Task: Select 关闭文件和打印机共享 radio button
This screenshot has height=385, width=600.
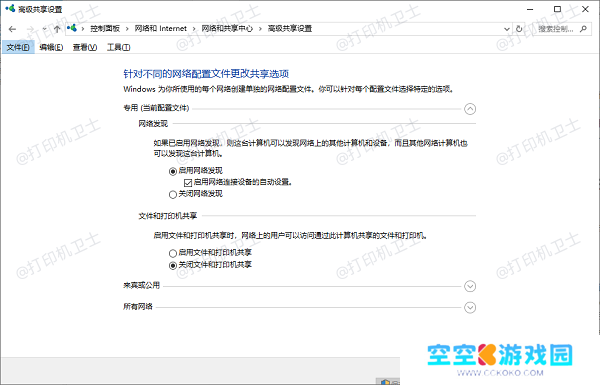Action: point(173,265)
